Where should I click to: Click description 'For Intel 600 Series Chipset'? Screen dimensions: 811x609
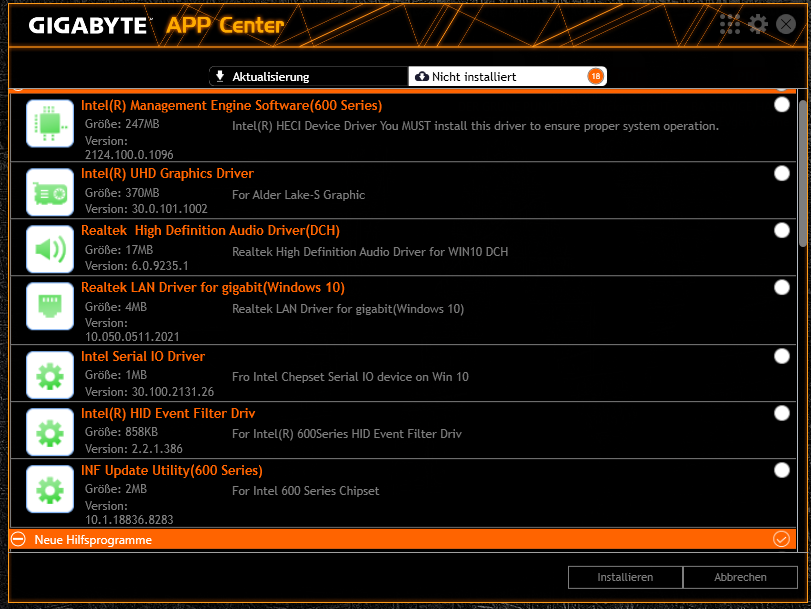tap(306, 491)
